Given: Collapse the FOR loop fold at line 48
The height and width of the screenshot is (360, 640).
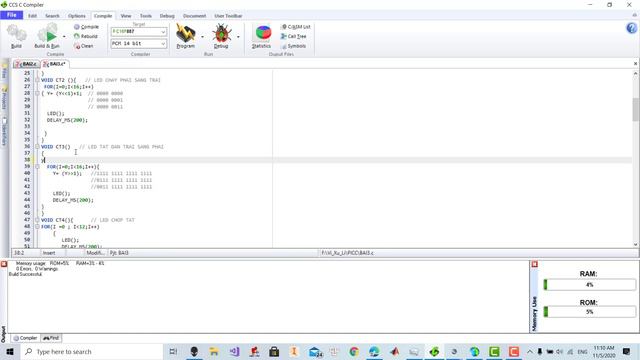Looking at the screenshot, I should point(37,227).
